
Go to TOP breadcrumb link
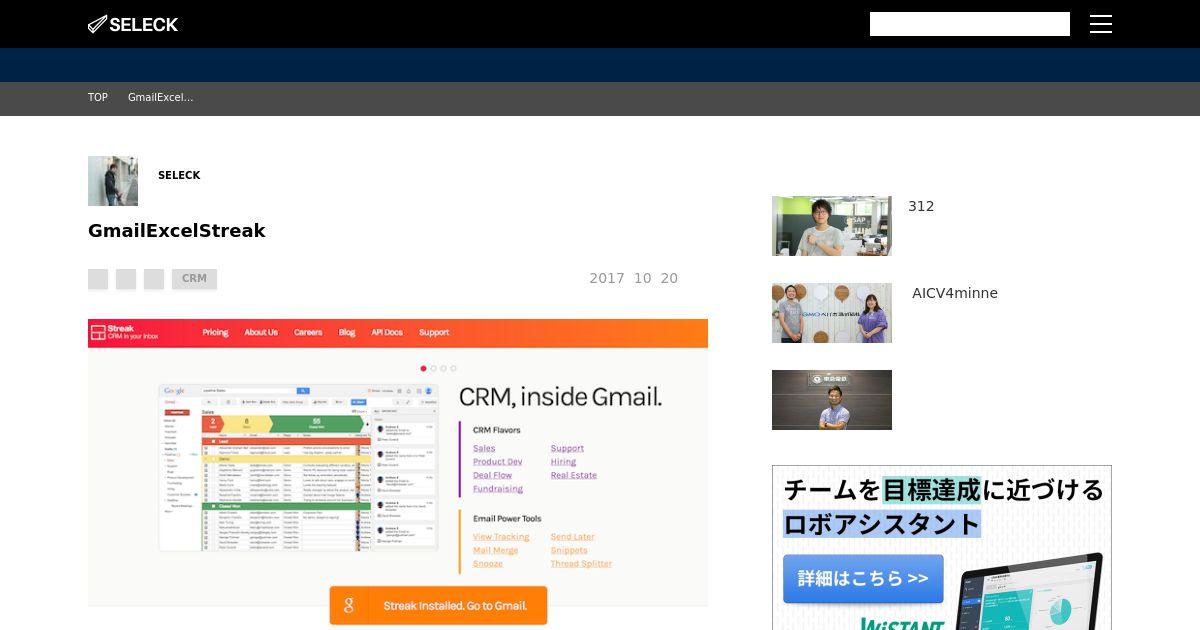[98, 98]
